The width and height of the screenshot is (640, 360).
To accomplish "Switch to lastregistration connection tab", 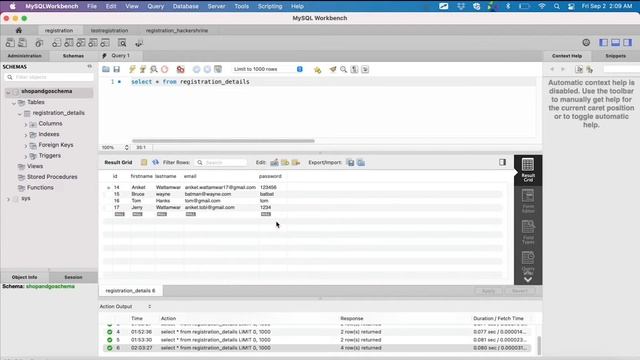I will (109, 31).
